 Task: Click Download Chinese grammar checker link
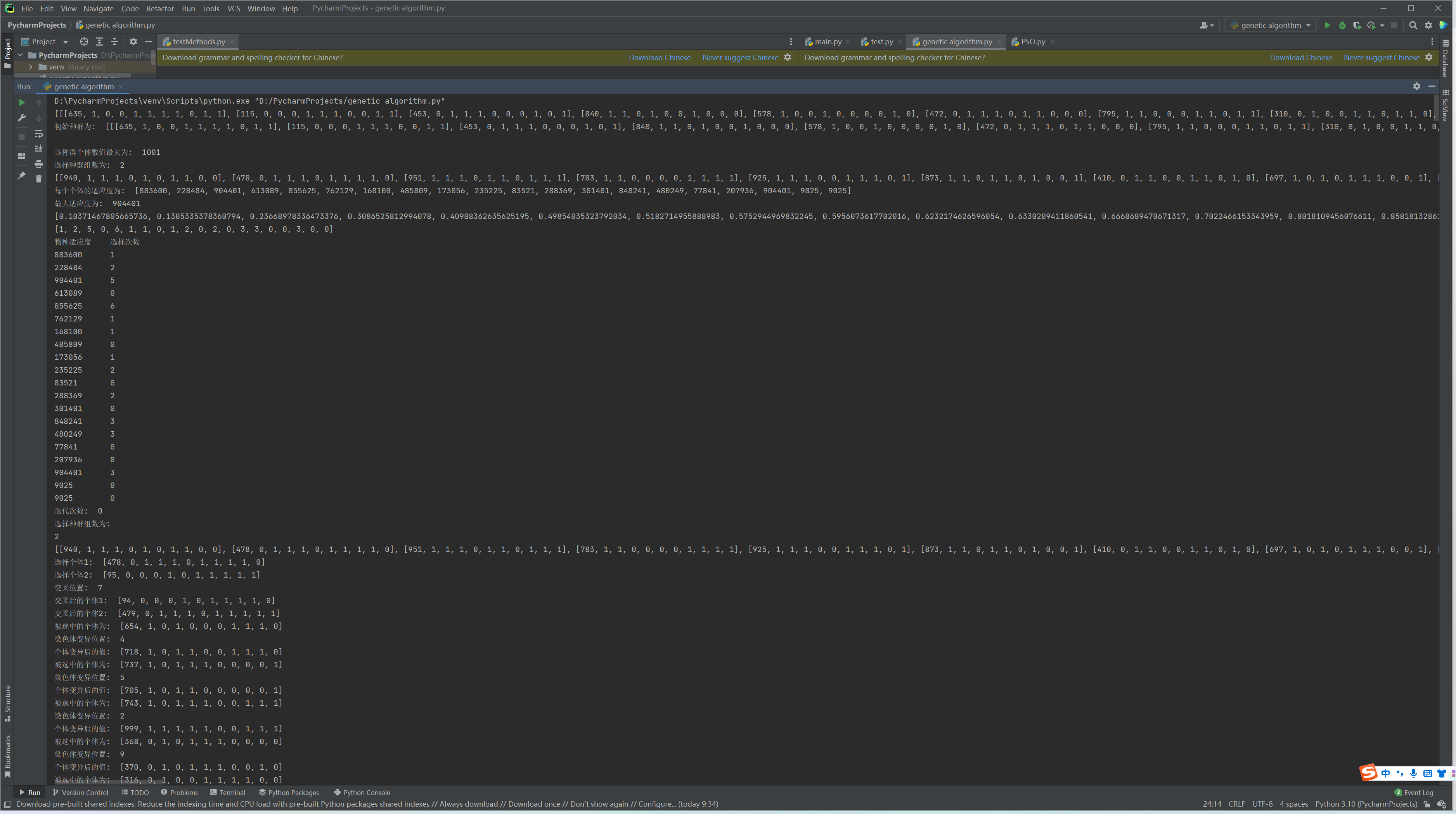(x=660, y=57)
